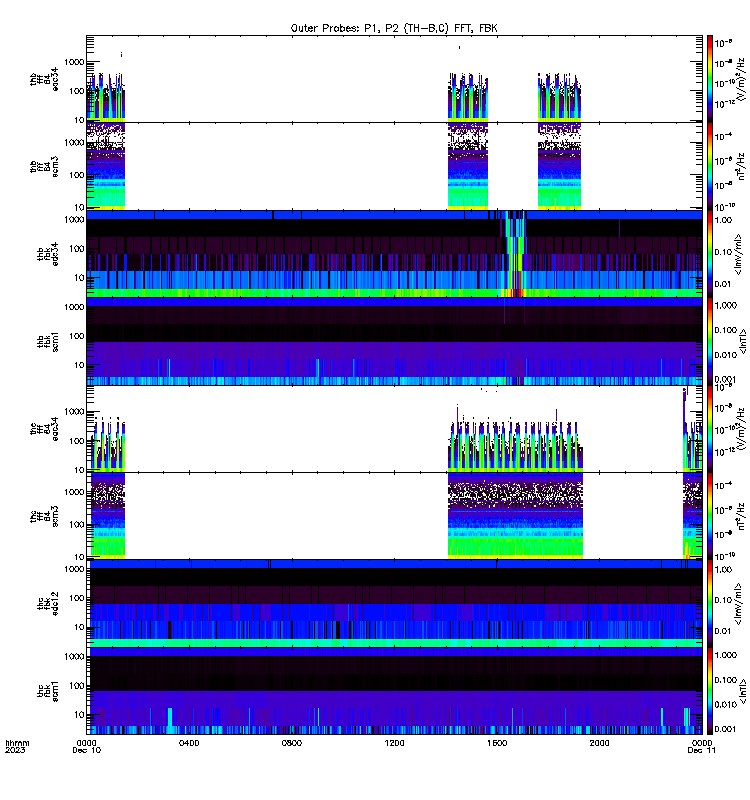
Task: Click the 'thb fff 64 edc34' y-axis label
Action: (44, 80)
